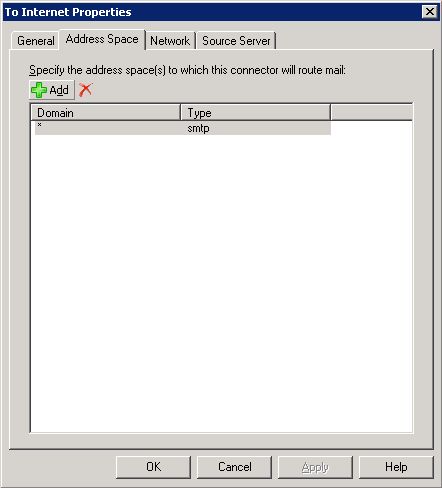Click the Specify the address space(s) label text
The image size is (442, 488).
point(187,70)
